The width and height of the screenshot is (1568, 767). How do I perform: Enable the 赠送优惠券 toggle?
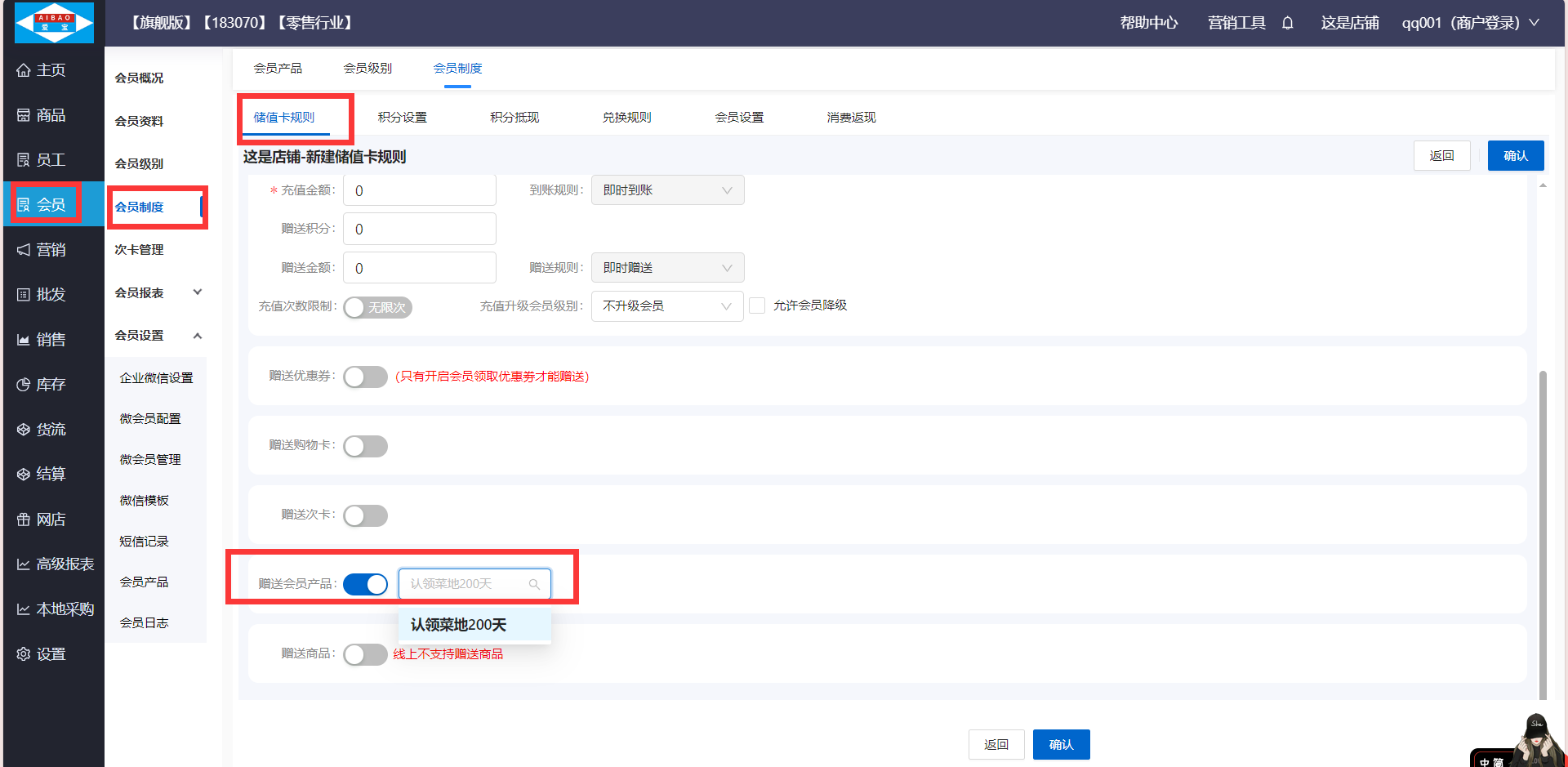click(365, 377)
